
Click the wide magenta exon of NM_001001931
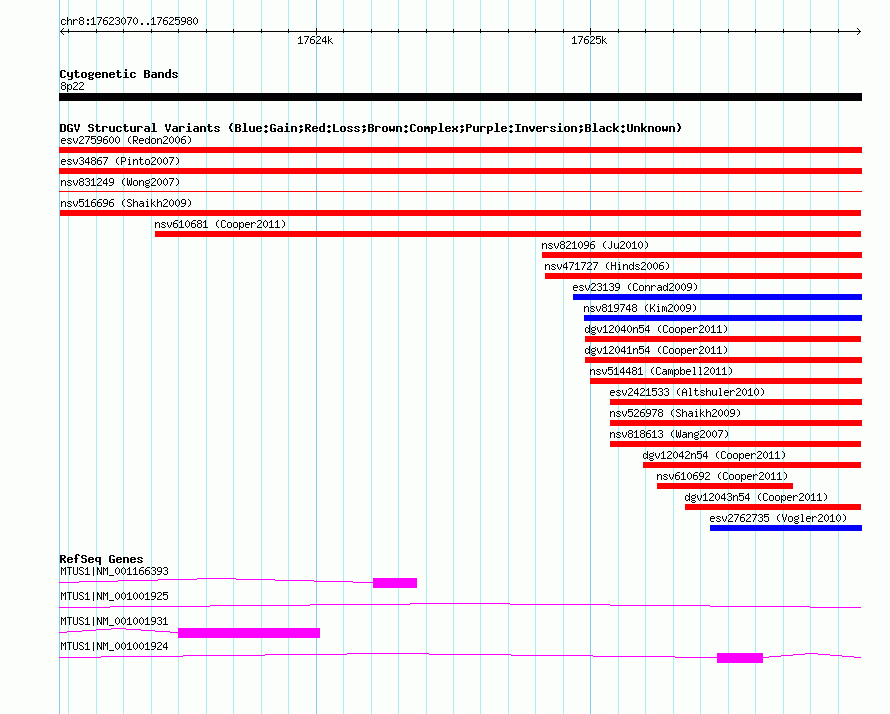(249, 633)
